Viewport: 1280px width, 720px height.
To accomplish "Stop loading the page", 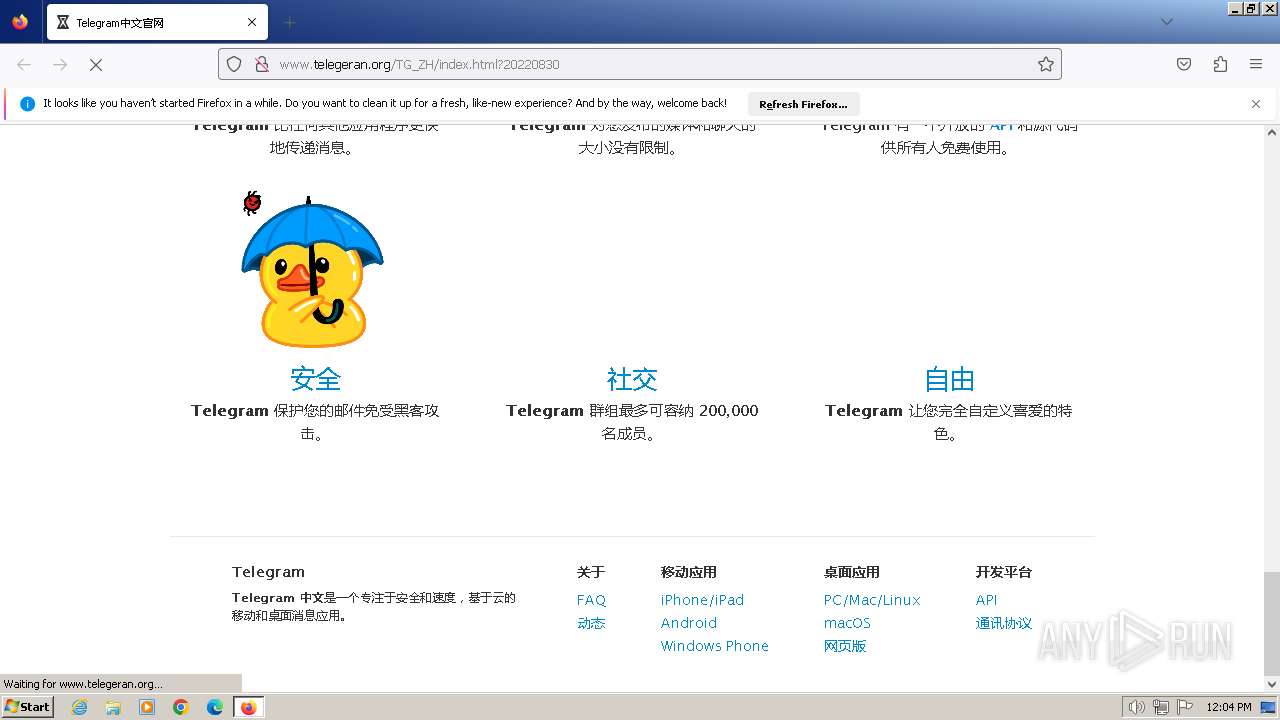I will 96,64.
